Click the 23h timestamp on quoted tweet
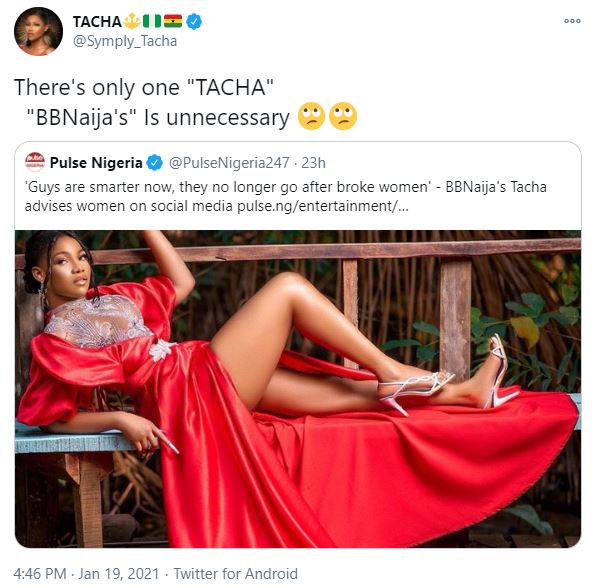595x588 pixels. (x=313, y=163)
